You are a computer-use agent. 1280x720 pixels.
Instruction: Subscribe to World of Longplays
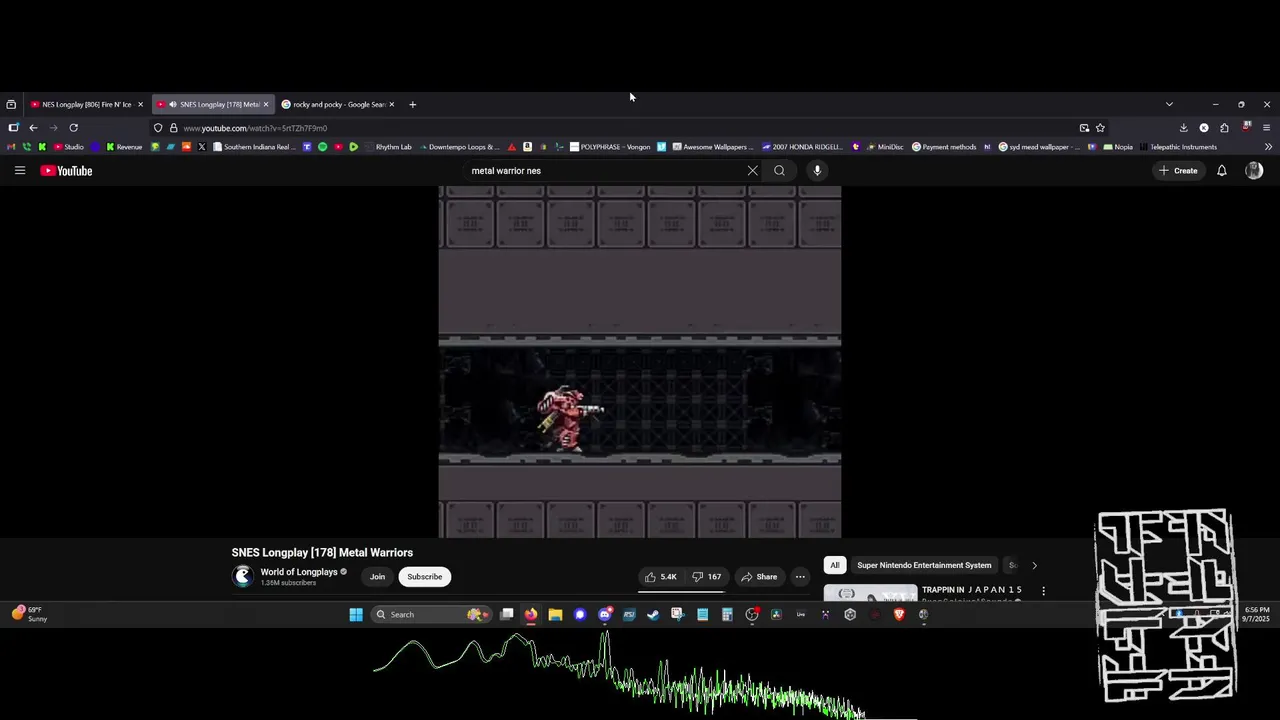pos(424,577)
